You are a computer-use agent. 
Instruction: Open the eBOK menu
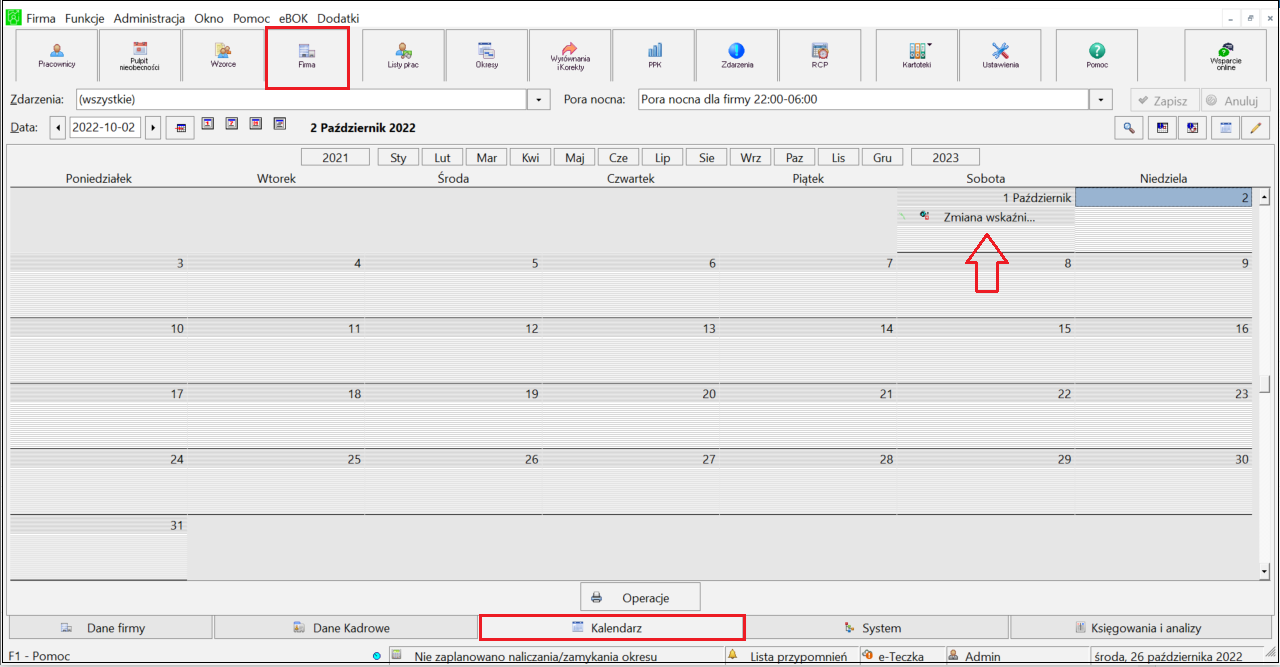pos(295,18)
